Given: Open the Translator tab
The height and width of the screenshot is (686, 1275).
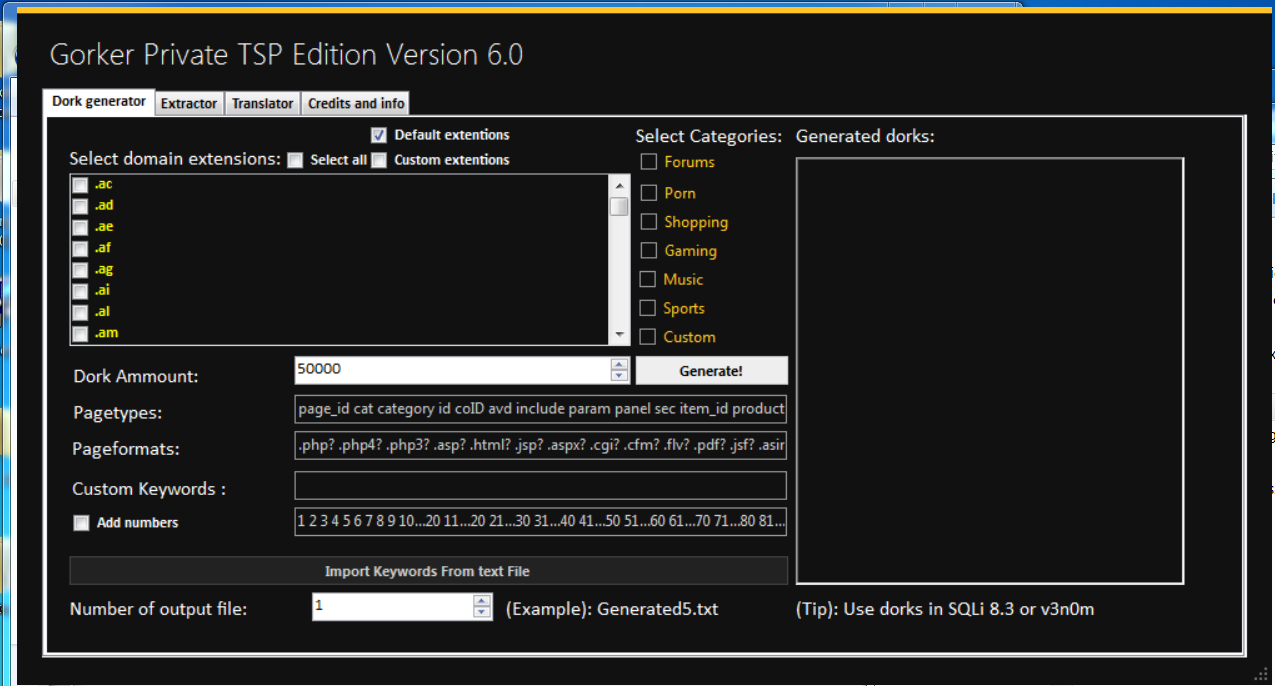Looking at the screenshot, I should coord(262,103).
